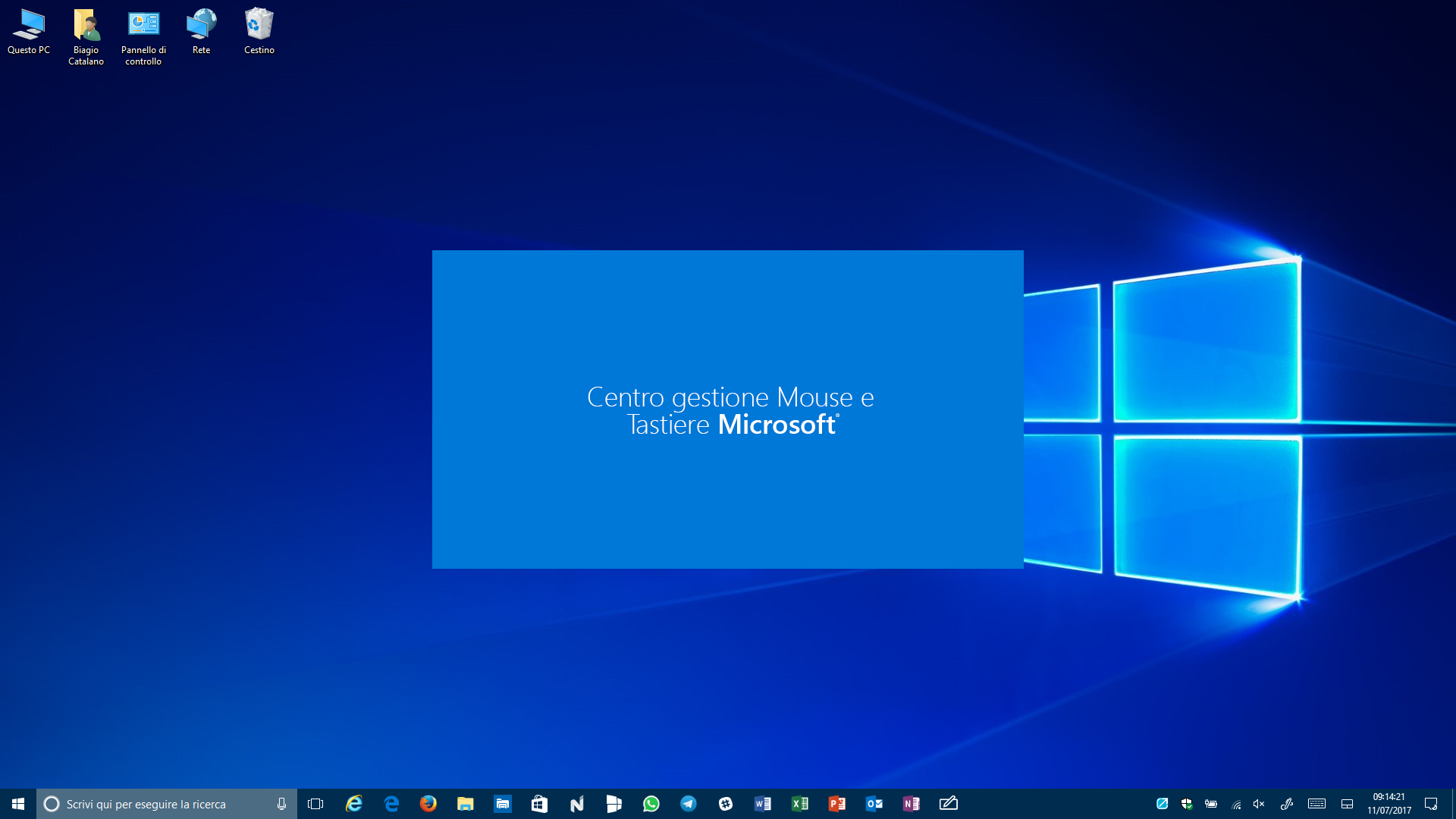Click the muted volume tray icon
1456x819 pixels.
click(x=1260, y=804)
